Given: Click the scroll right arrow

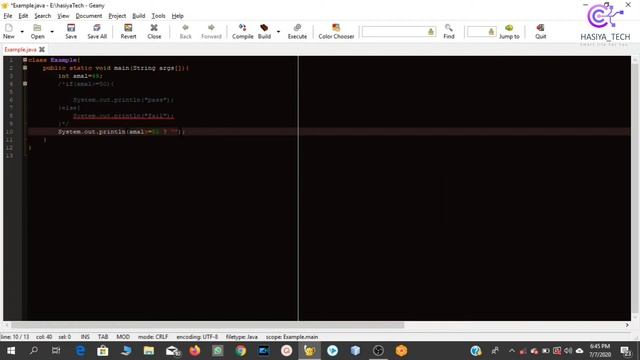Looking at the screenshot, I should (627, 325).
